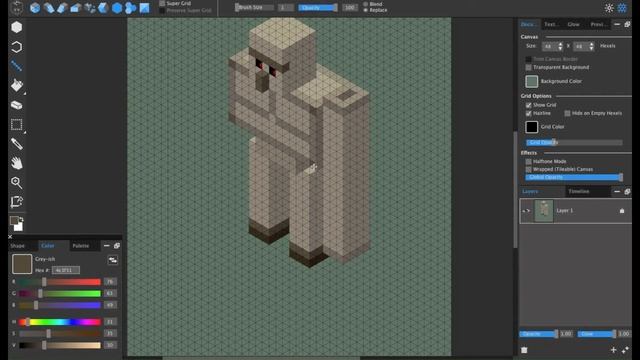Undock the Layers panel with float button
640x360 pixels.
point(627,191)
